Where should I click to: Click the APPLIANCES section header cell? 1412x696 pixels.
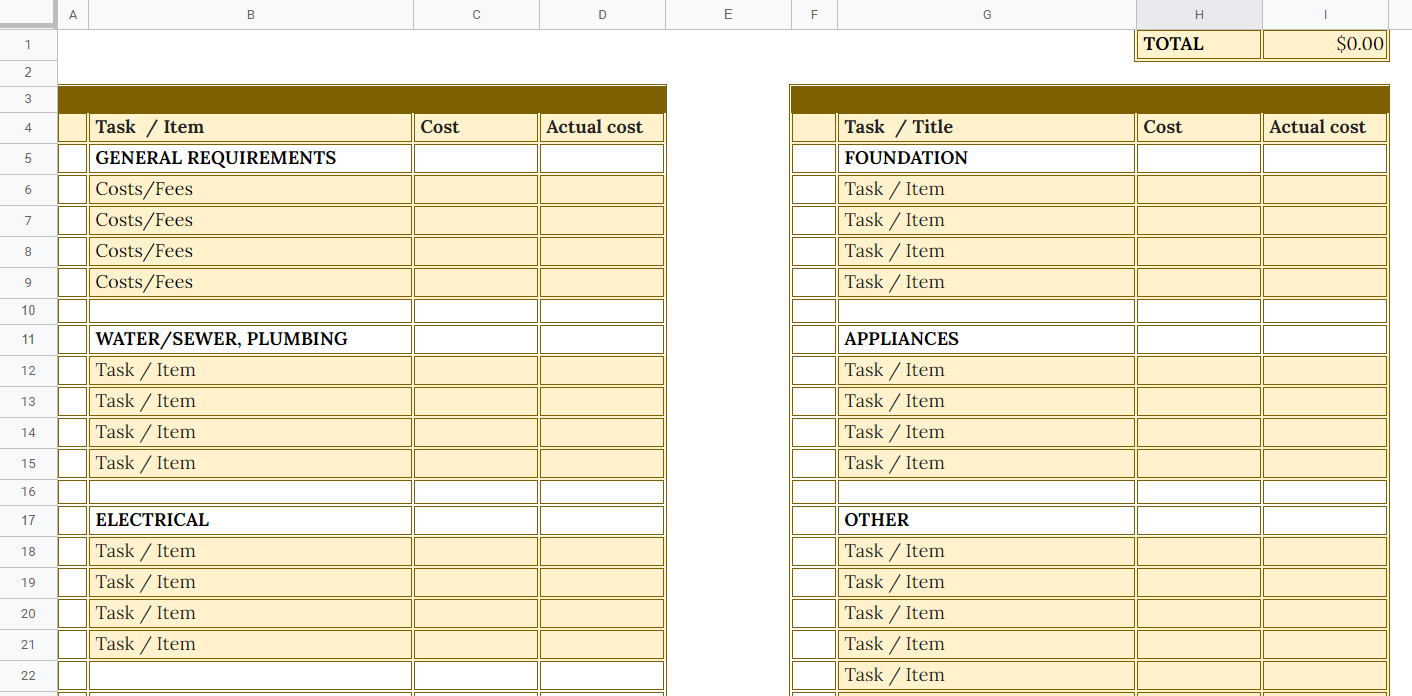click(985, 338)
